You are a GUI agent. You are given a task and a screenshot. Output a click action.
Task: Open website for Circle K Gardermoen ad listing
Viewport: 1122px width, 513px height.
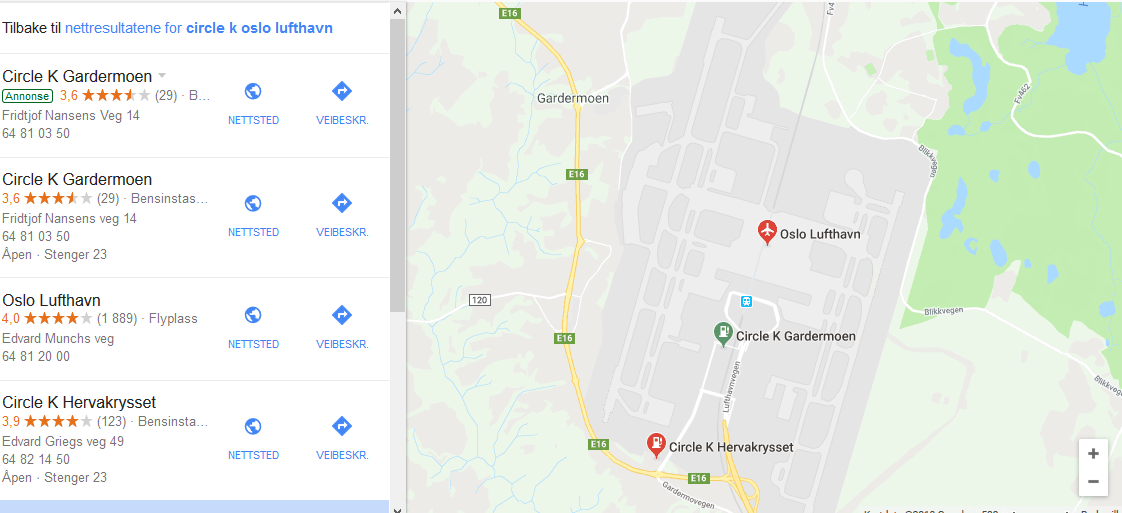(x=253, y=104)
